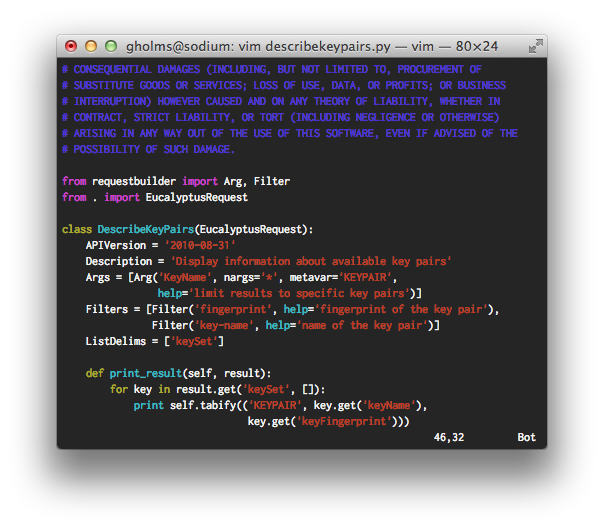This screenshot has height=528, width=604.
Task: Click 'name of the key pair' help string
Action: 362,325
